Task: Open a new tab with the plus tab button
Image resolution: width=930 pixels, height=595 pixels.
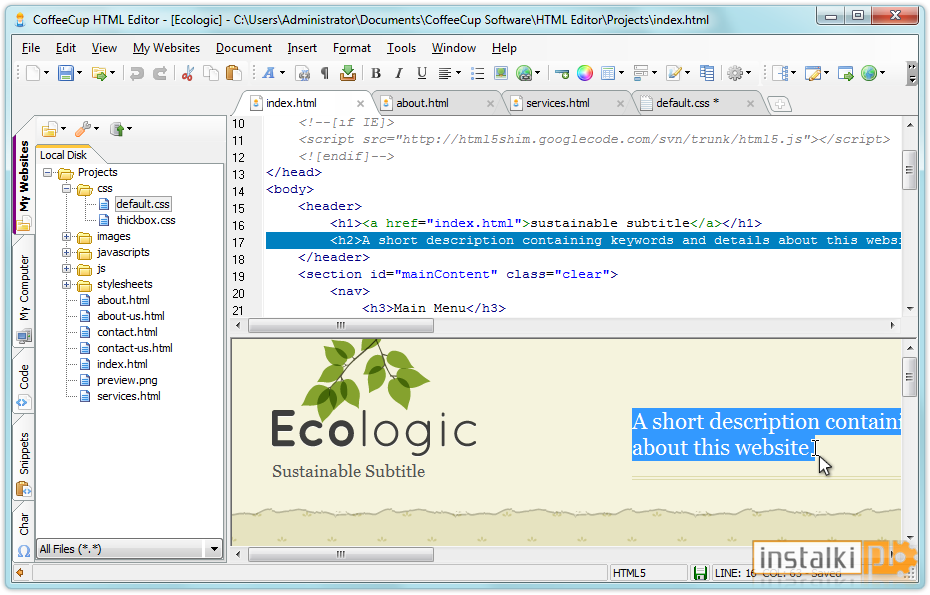Action: coord(779,104)
